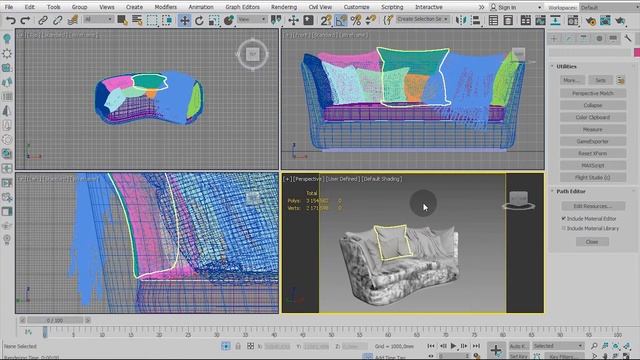Viewport: 640px width, 360px height.
Task: Open the Selected key filter dropdown
Action: [x=558, y=346]
